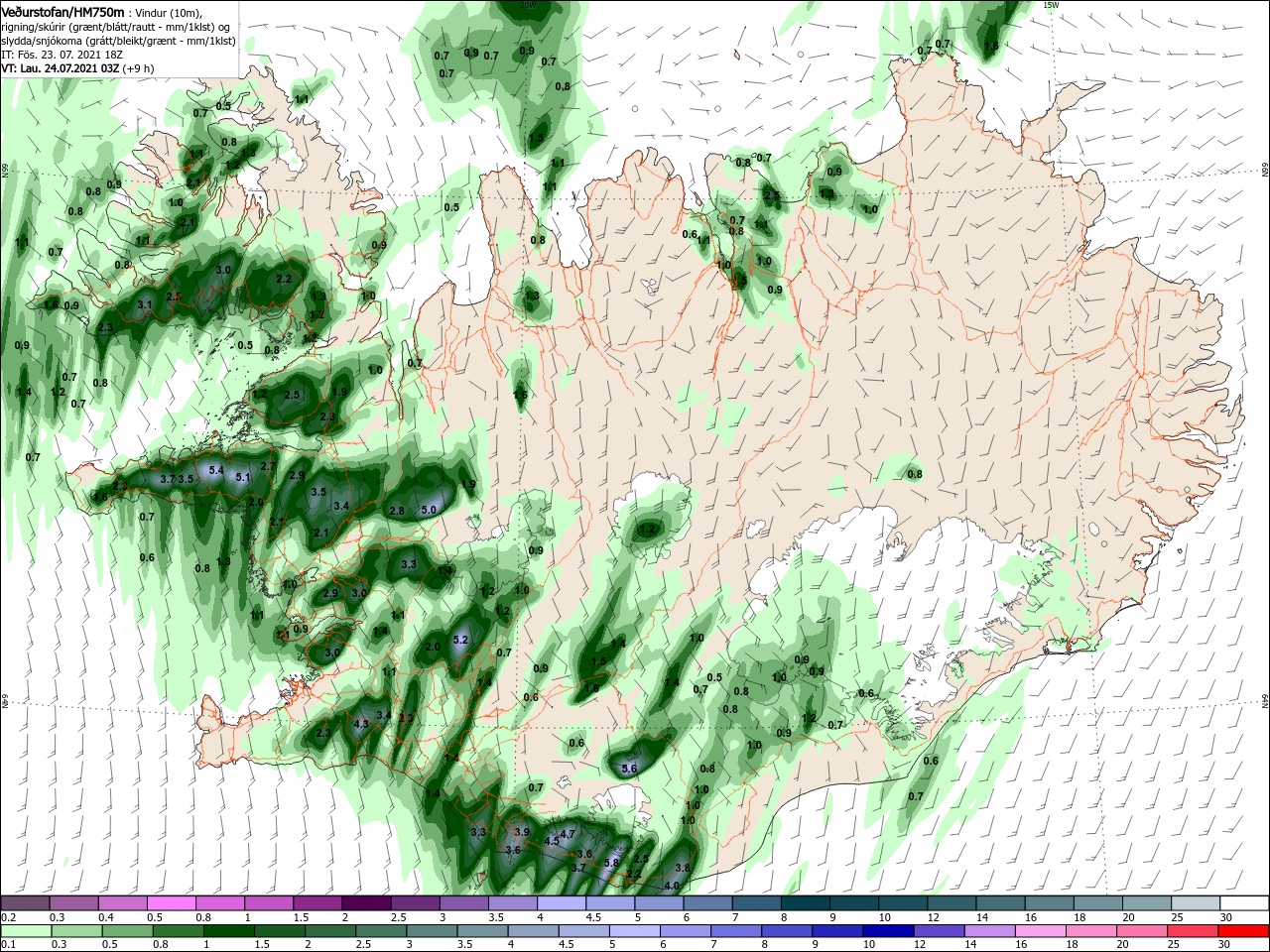Click the 0.1 label in the lower legend
Viewport: 1270px width, 952px height.
pyautogui.click(x=8, y=945)
